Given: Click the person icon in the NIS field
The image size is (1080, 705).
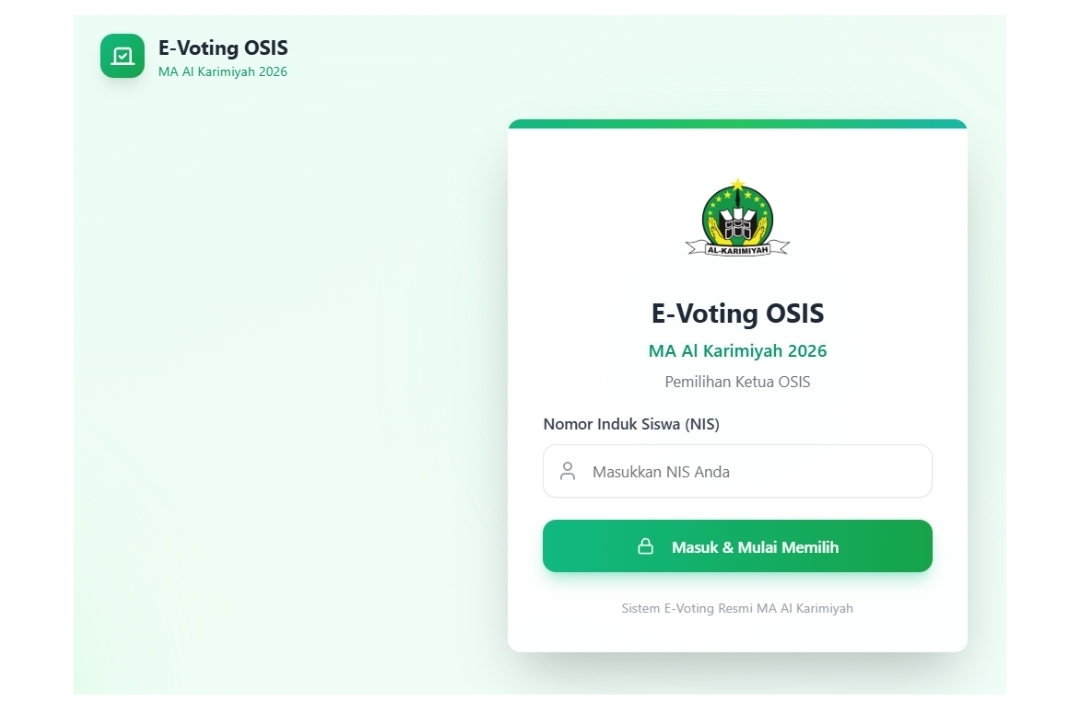Looking at the screenshot, I should pyautogui.click(x=568, y=471).
